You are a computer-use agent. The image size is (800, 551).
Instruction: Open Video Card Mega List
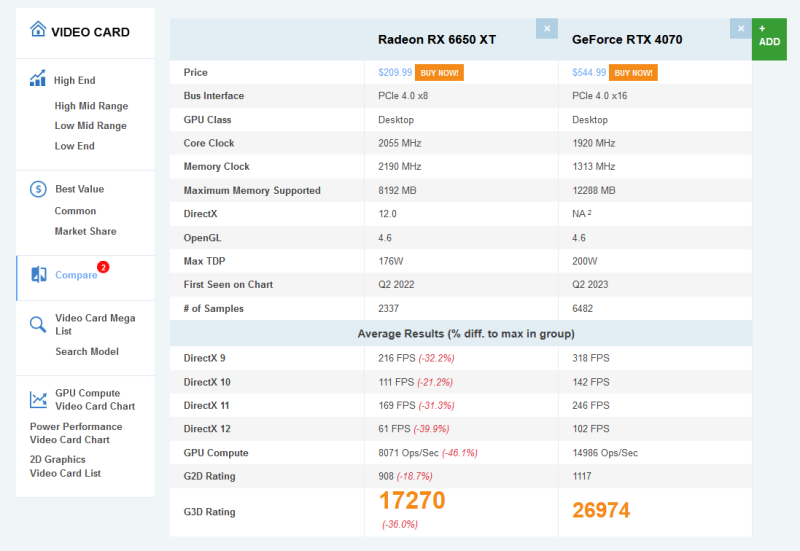pyautogui.click(x=95, y=324)
